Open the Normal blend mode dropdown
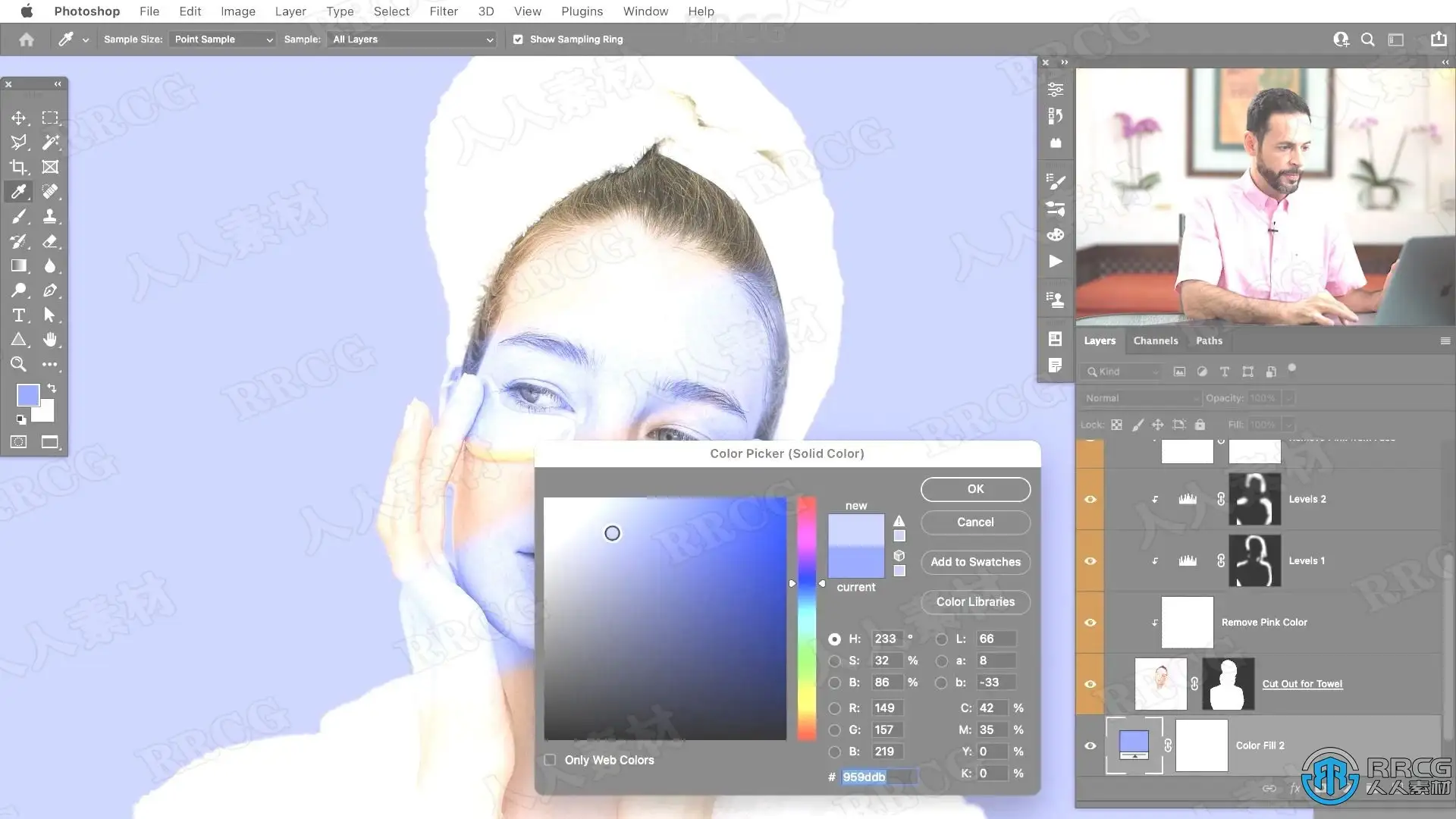This screenshot has width=1456, height=819. pos(1141,398)
